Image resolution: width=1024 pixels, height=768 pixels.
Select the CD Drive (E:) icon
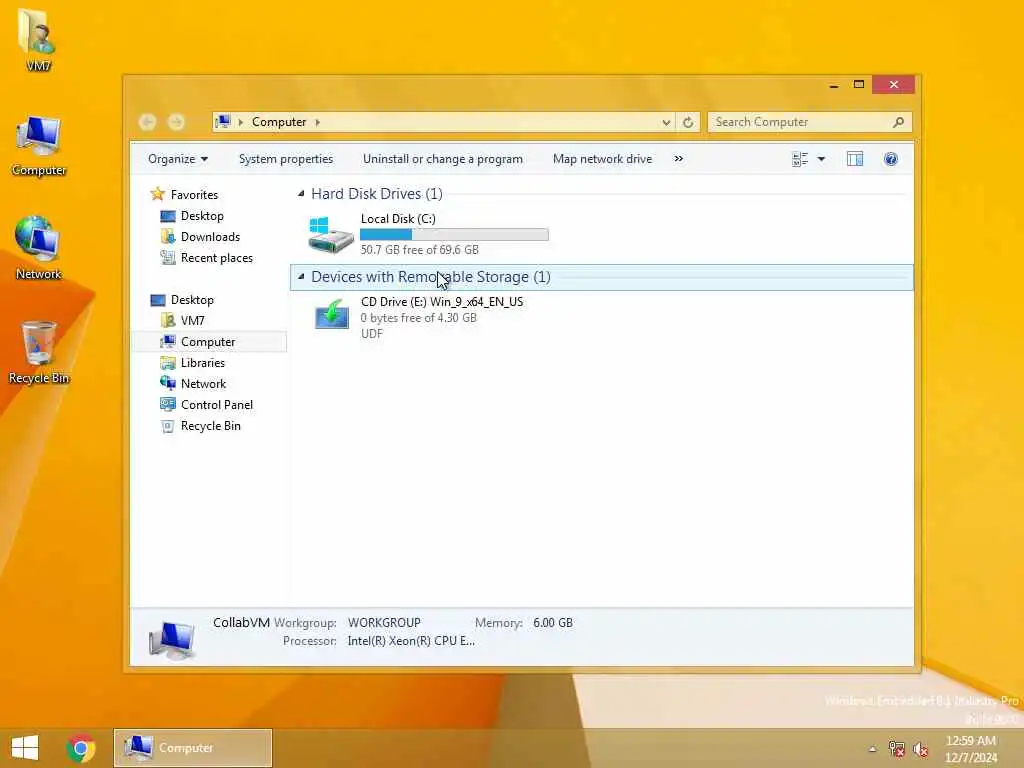coord(332,315)
